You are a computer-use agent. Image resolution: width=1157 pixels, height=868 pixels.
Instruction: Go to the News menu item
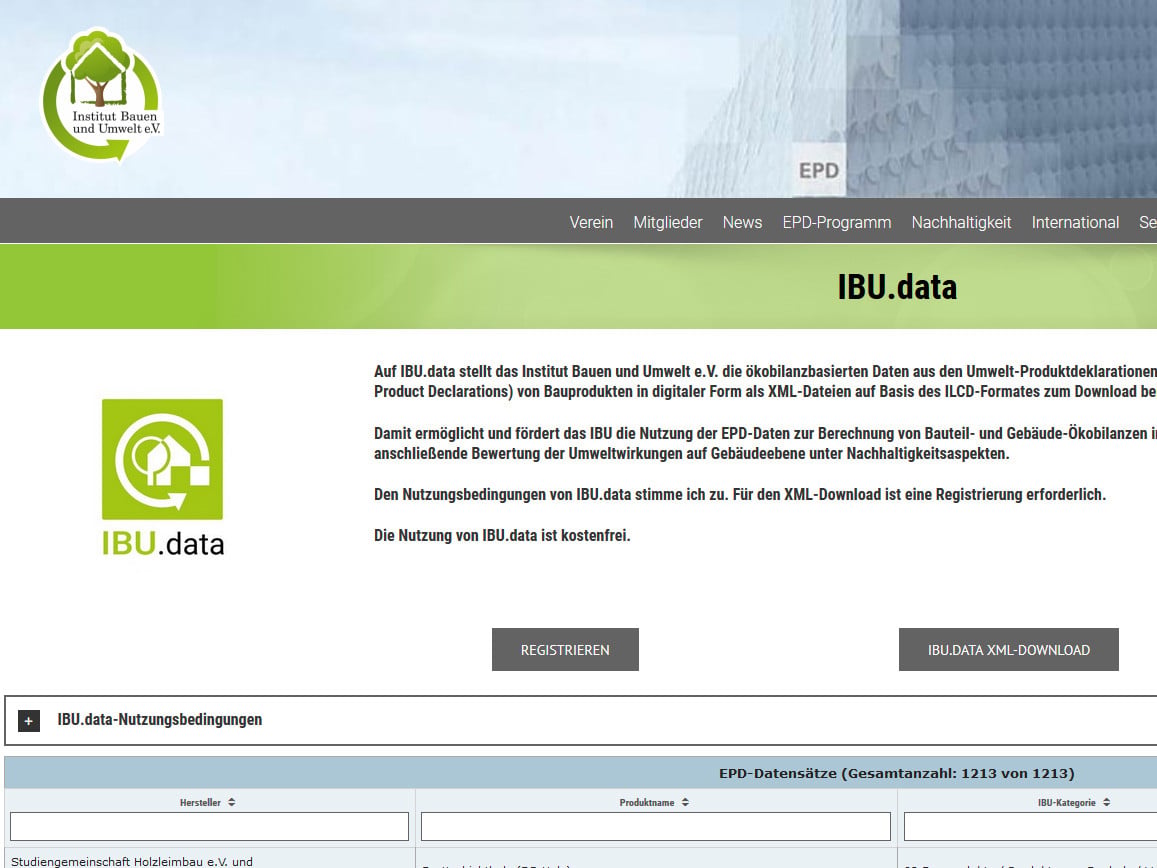pos(742,222)
